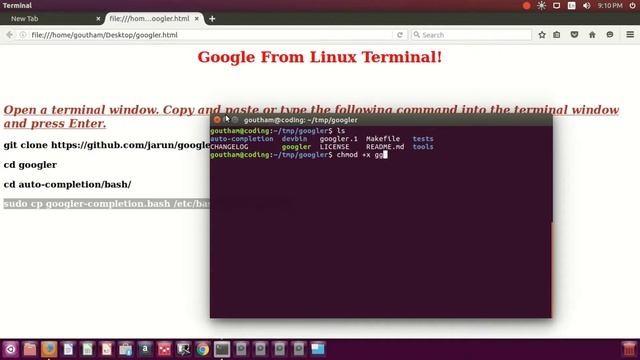Click LICENSE in terminal listing
This screenshot has width=640, height=360.
pos(334,147)
